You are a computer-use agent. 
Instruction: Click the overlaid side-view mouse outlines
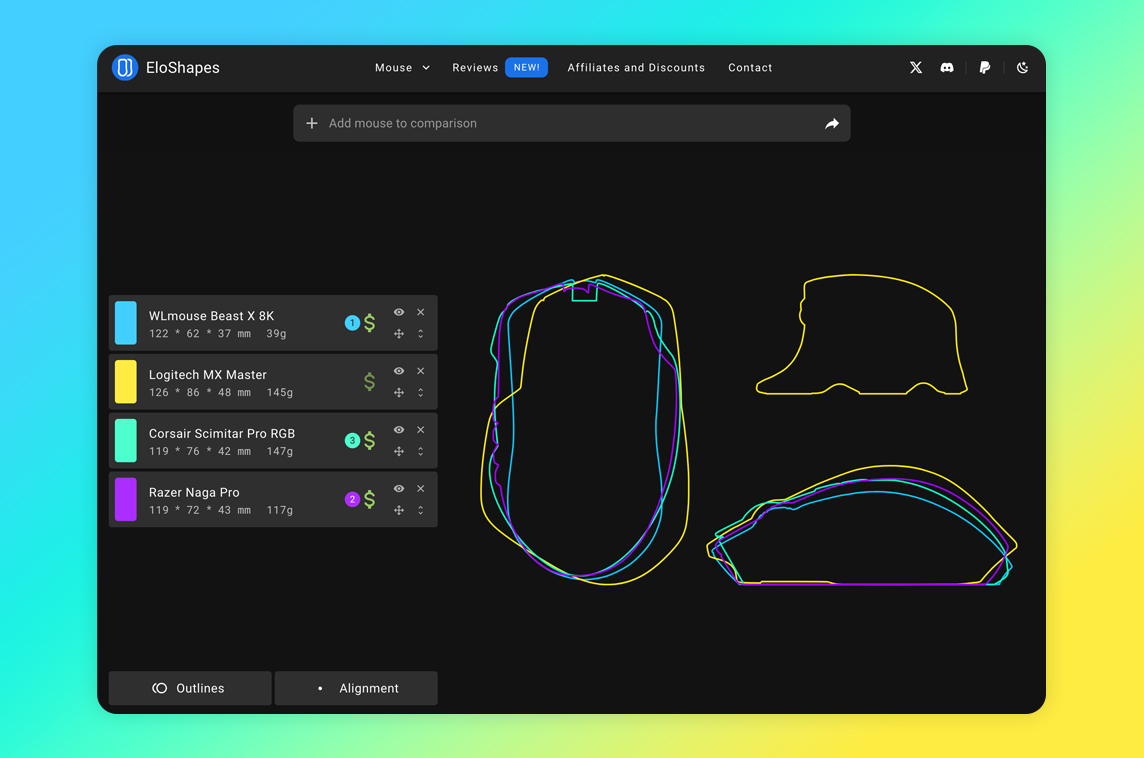pyautogui.click(x=862, y=525)
